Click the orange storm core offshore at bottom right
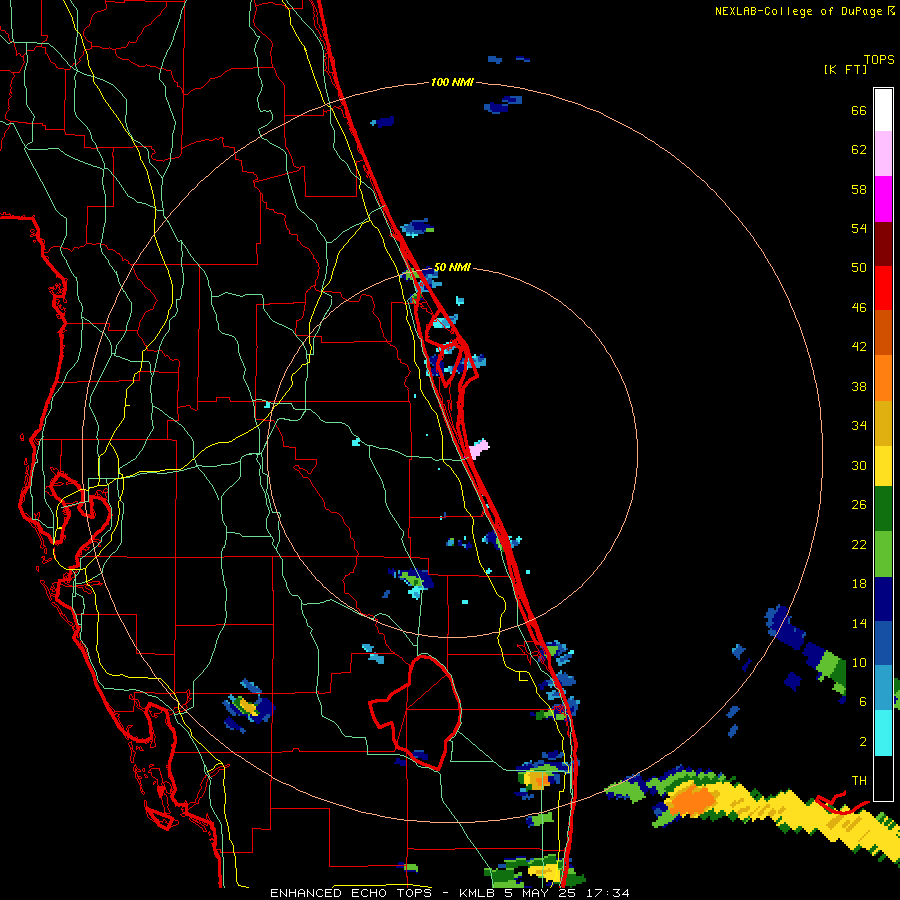This screenshot has height=900, width=900. 692,800
